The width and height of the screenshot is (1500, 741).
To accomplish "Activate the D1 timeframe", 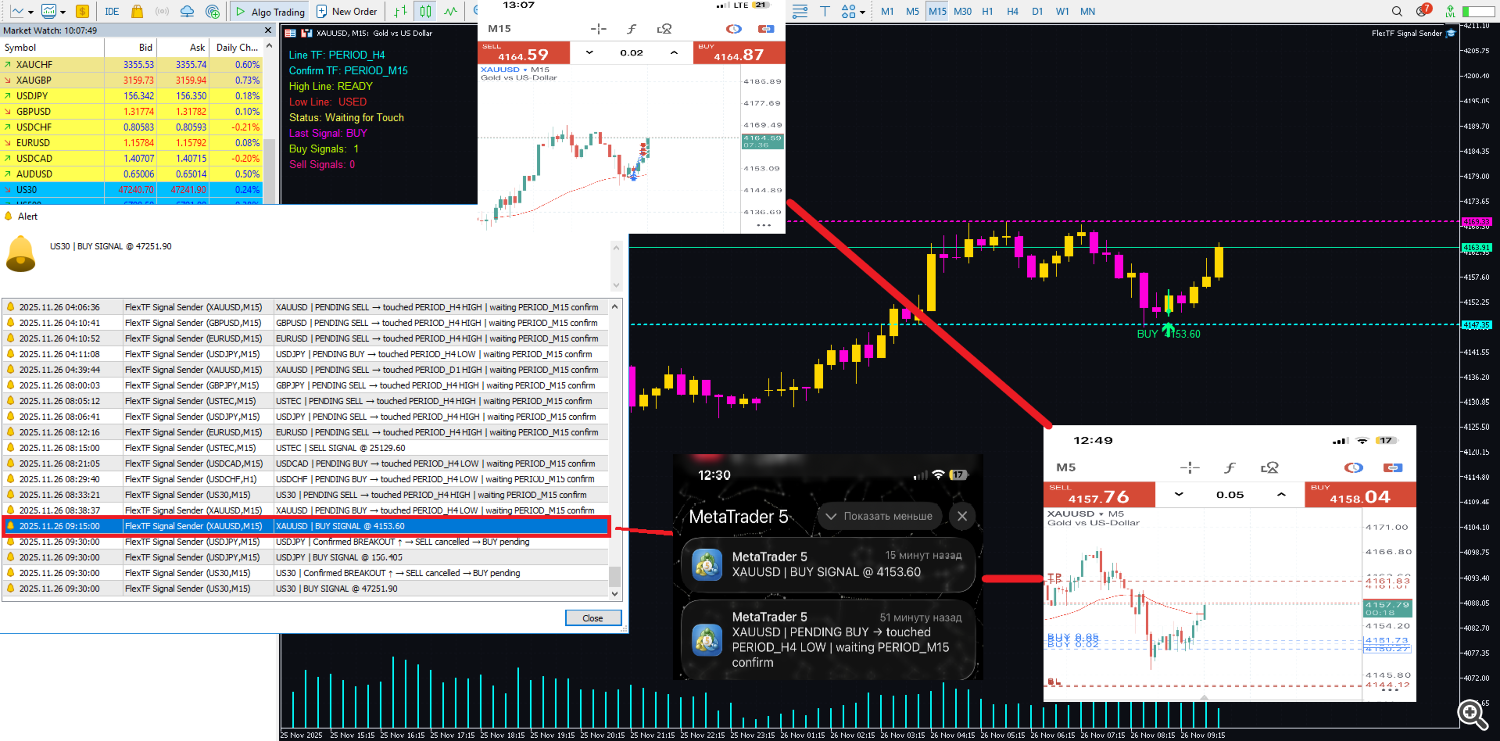I will [x=1038, y=12].
